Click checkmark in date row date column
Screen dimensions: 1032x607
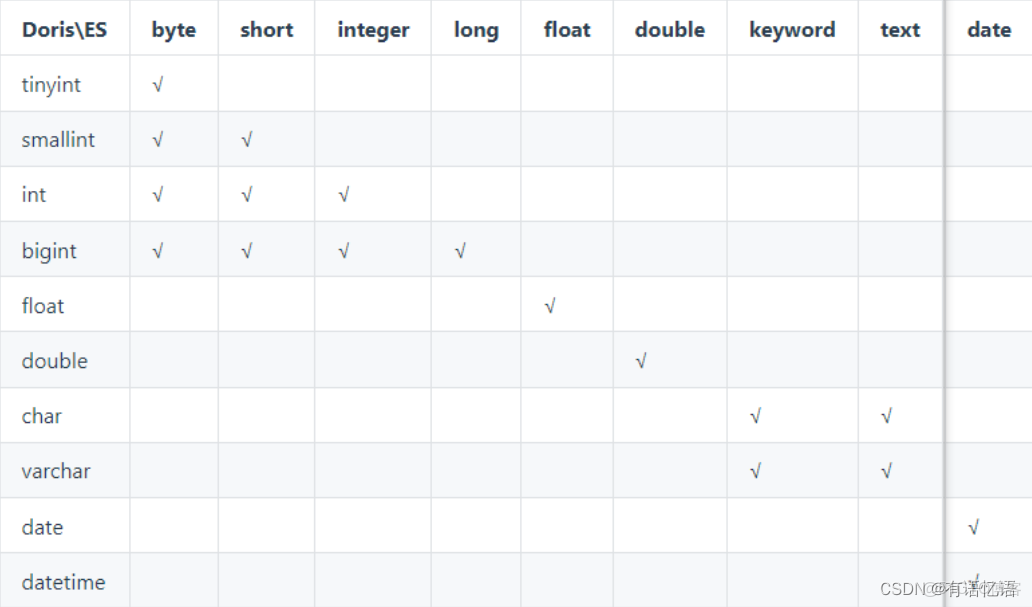pyautogui.click(x=973, y=527)
